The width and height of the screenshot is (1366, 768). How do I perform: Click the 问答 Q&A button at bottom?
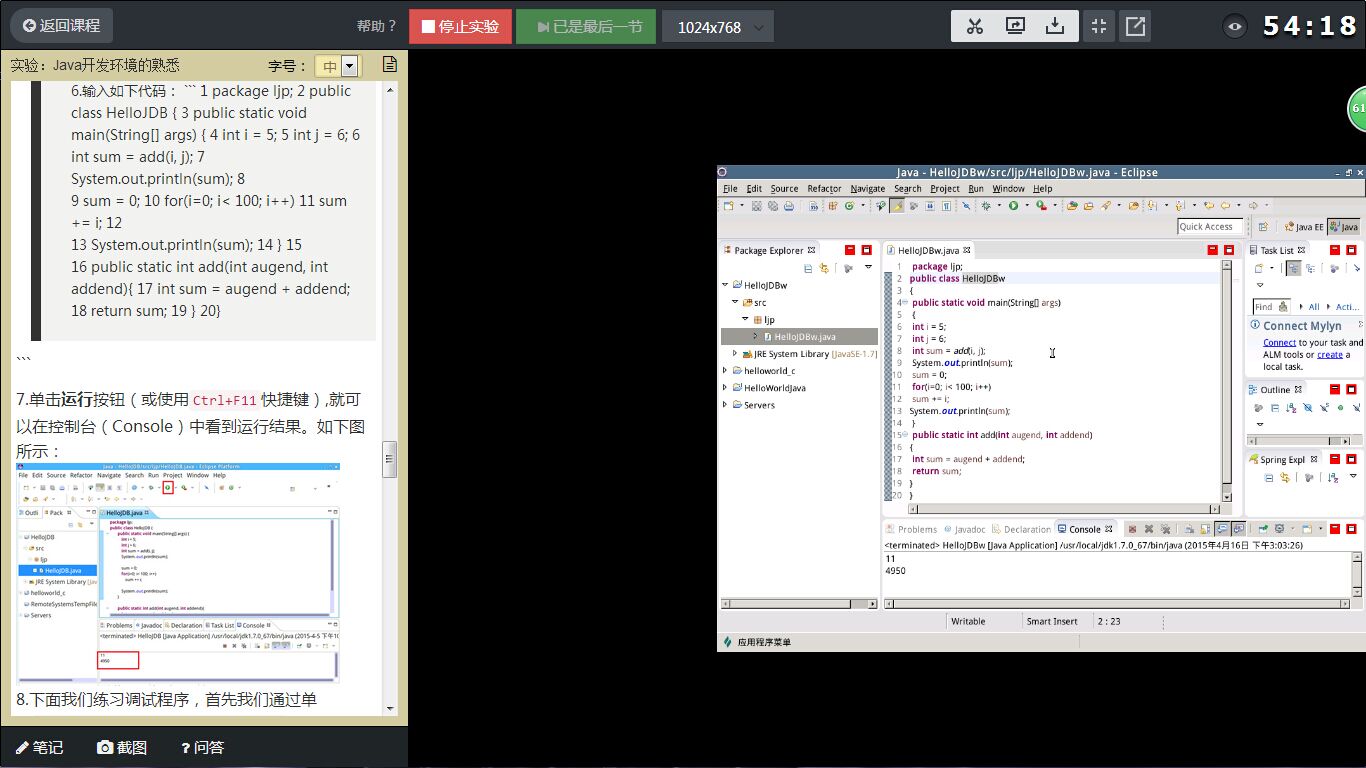coord(203,747)
